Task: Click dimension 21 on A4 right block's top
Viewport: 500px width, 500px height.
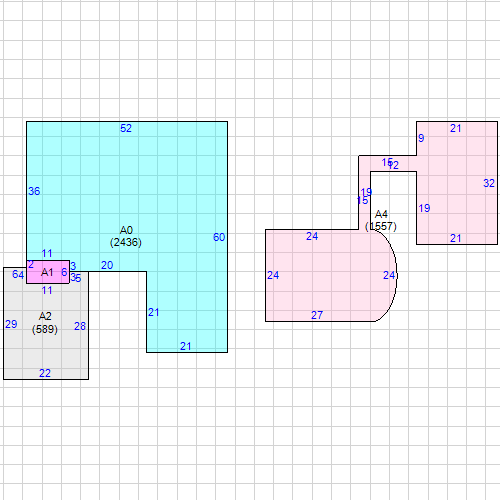Action: click(456, 128)
